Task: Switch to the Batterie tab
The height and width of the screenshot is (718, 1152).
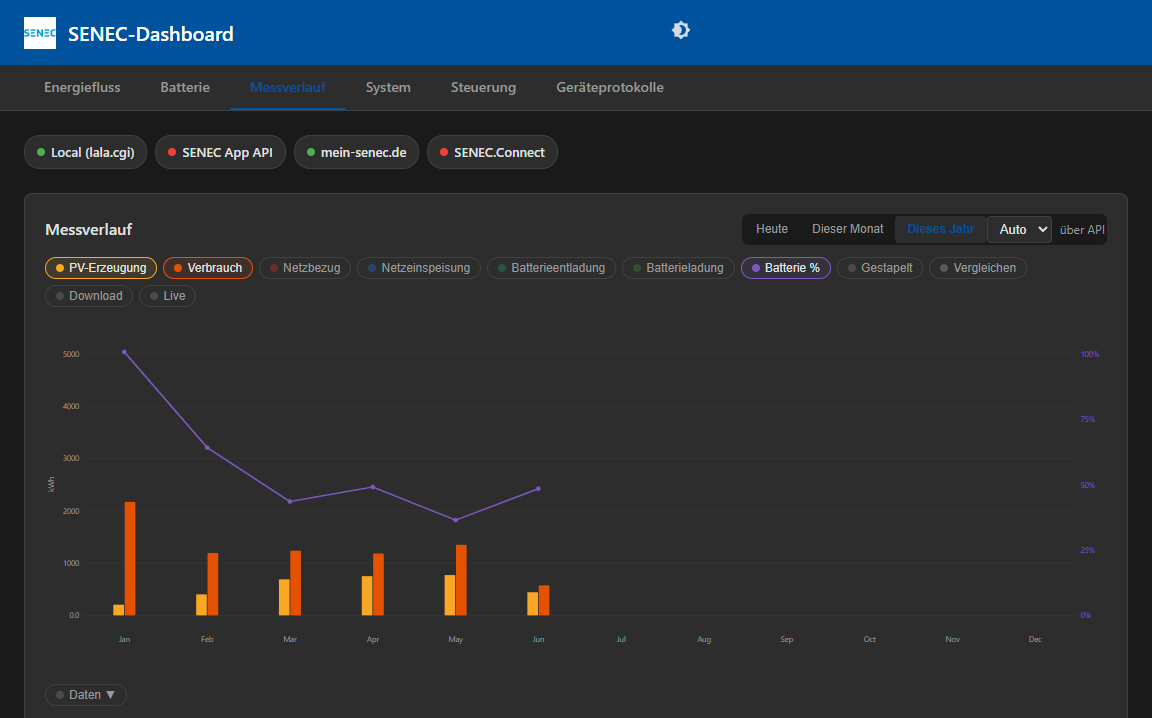Action: [185, 87]
